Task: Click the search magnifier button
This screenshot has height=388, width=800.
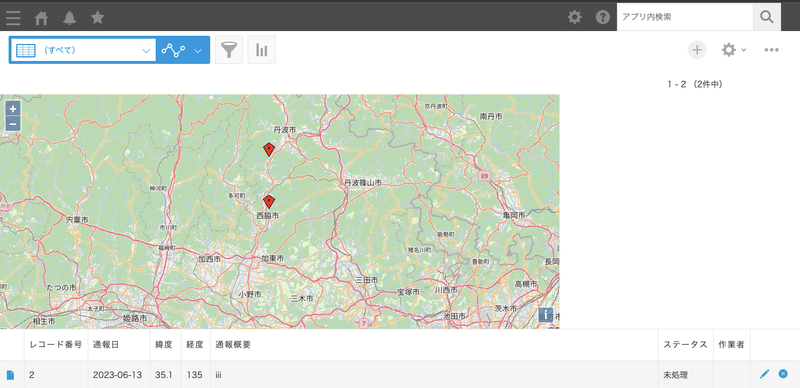Action: click(x=766, y=17)
